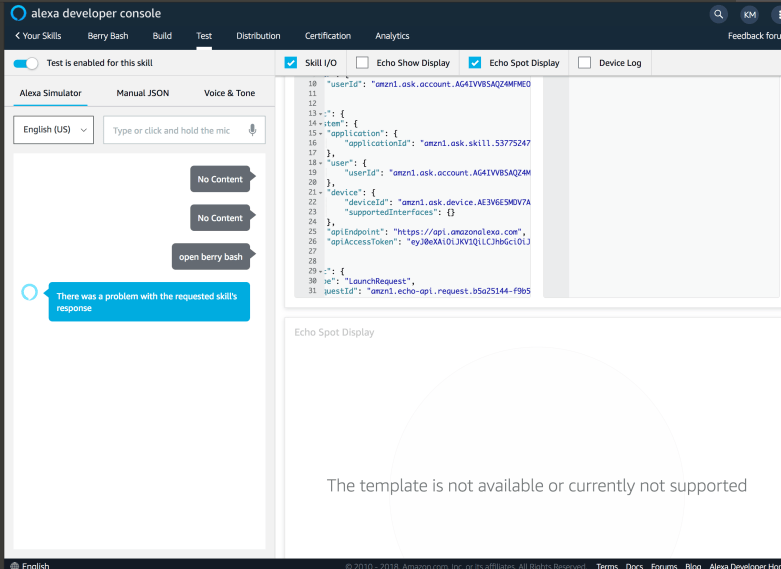Viewport: 781px width, 569px height.
Task: Open the Forums footer link
Action: pos(664,566)
